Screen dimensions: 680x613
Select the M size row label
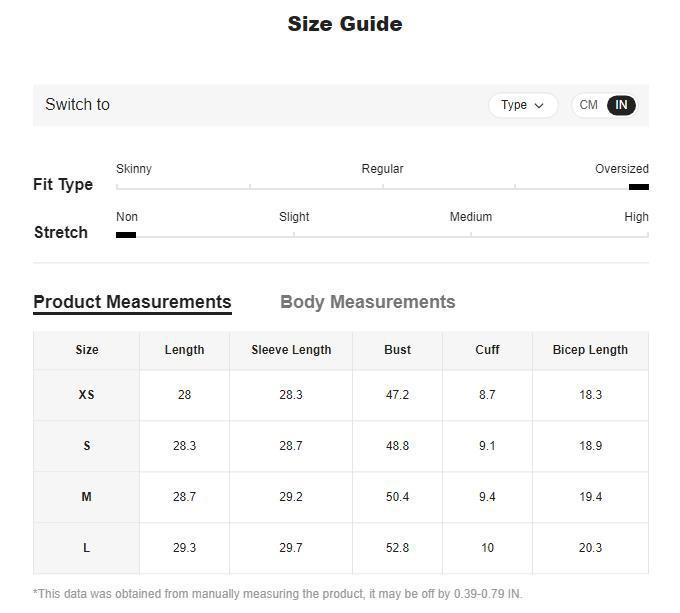coord(87,497)
